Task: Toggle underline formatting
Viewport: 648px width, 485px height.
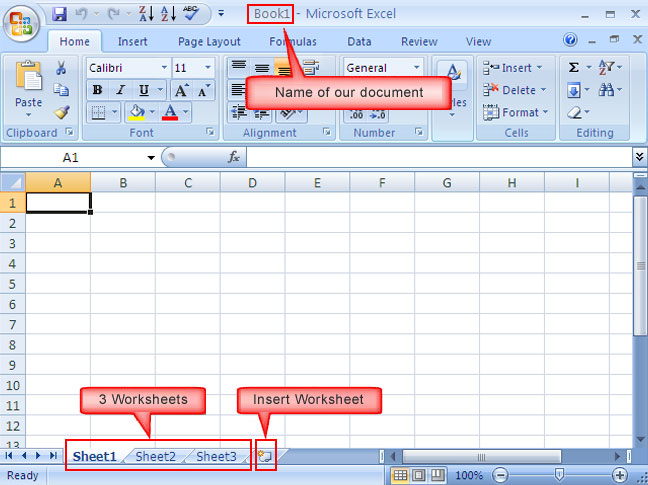Action: (x=144, y=90)
